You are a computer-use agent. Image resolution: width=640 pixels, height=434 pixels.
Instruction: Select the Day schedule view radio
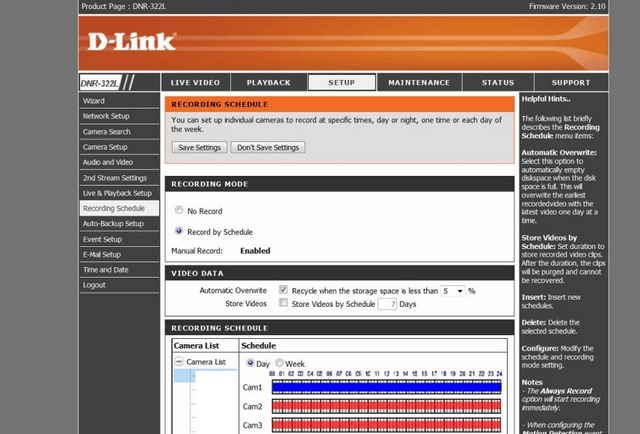point(250,363)
